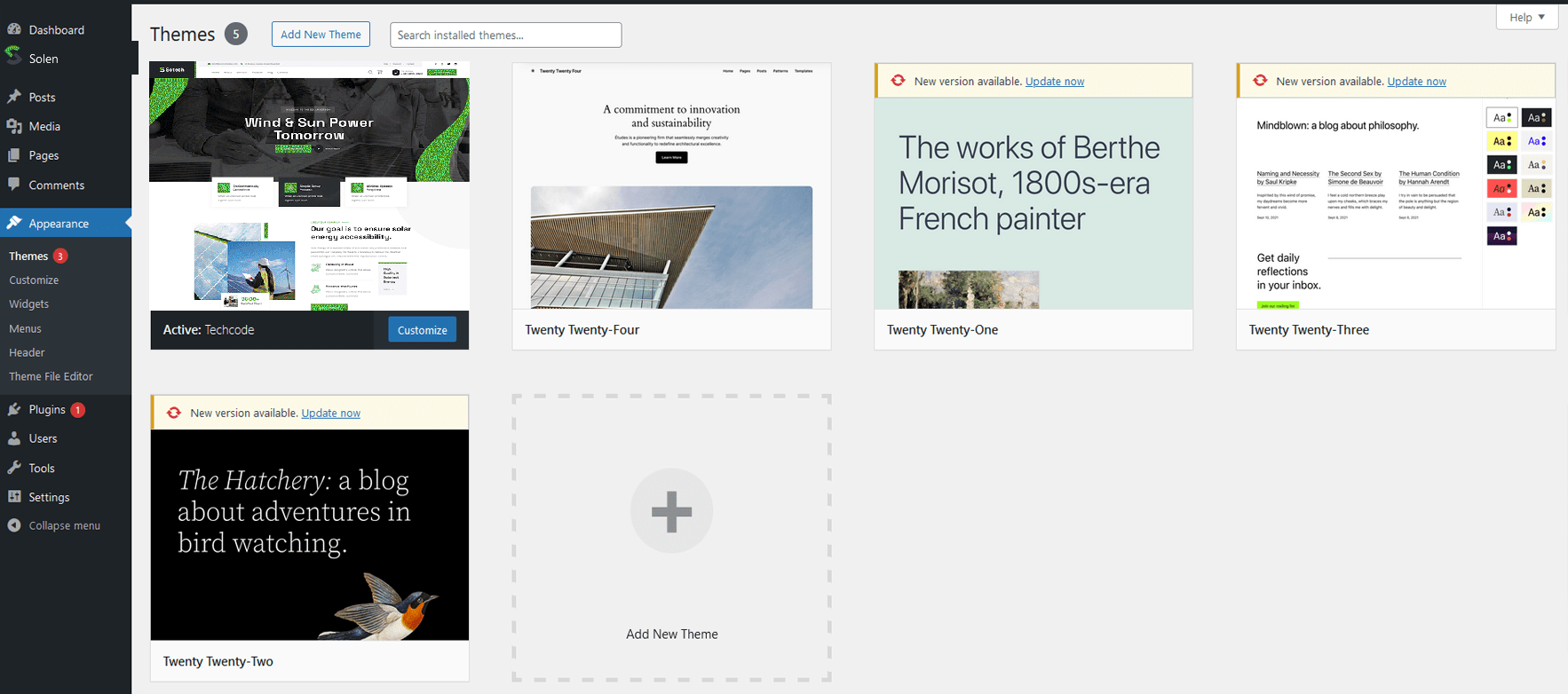This screenshot has width=1568, height=694.
Task: Open the Comments menu
Action: (57, 185)
